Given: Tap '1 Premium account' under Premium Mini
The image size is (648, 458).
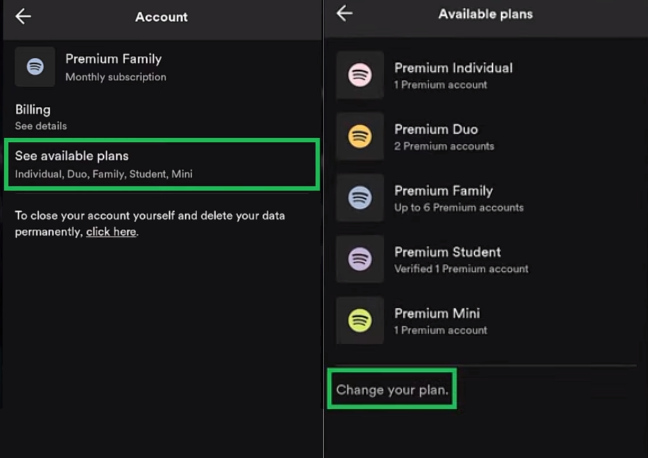Looking at the screenshot, I should click(x=440, y=330).
